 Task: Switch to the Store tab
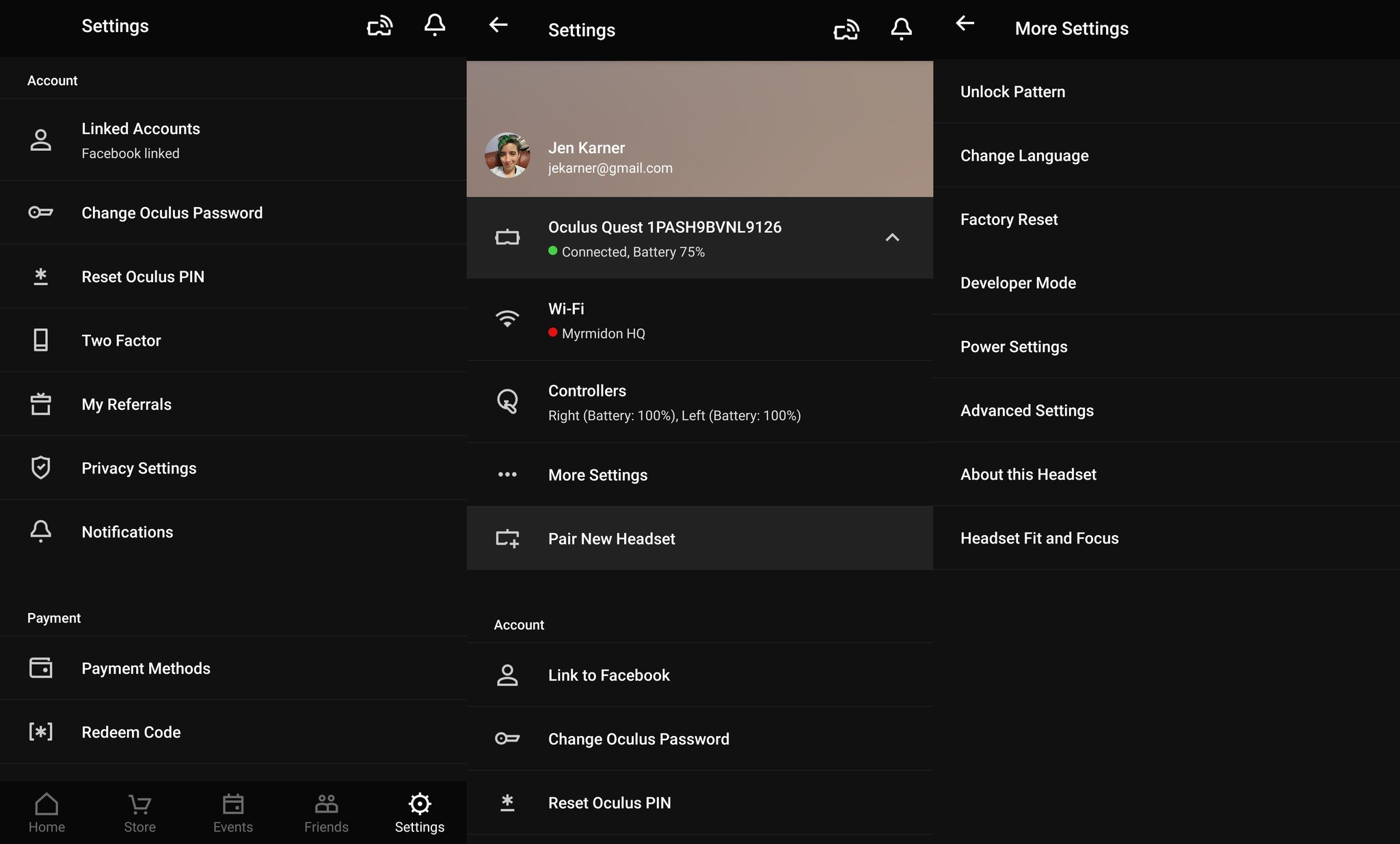pos(139,813)
